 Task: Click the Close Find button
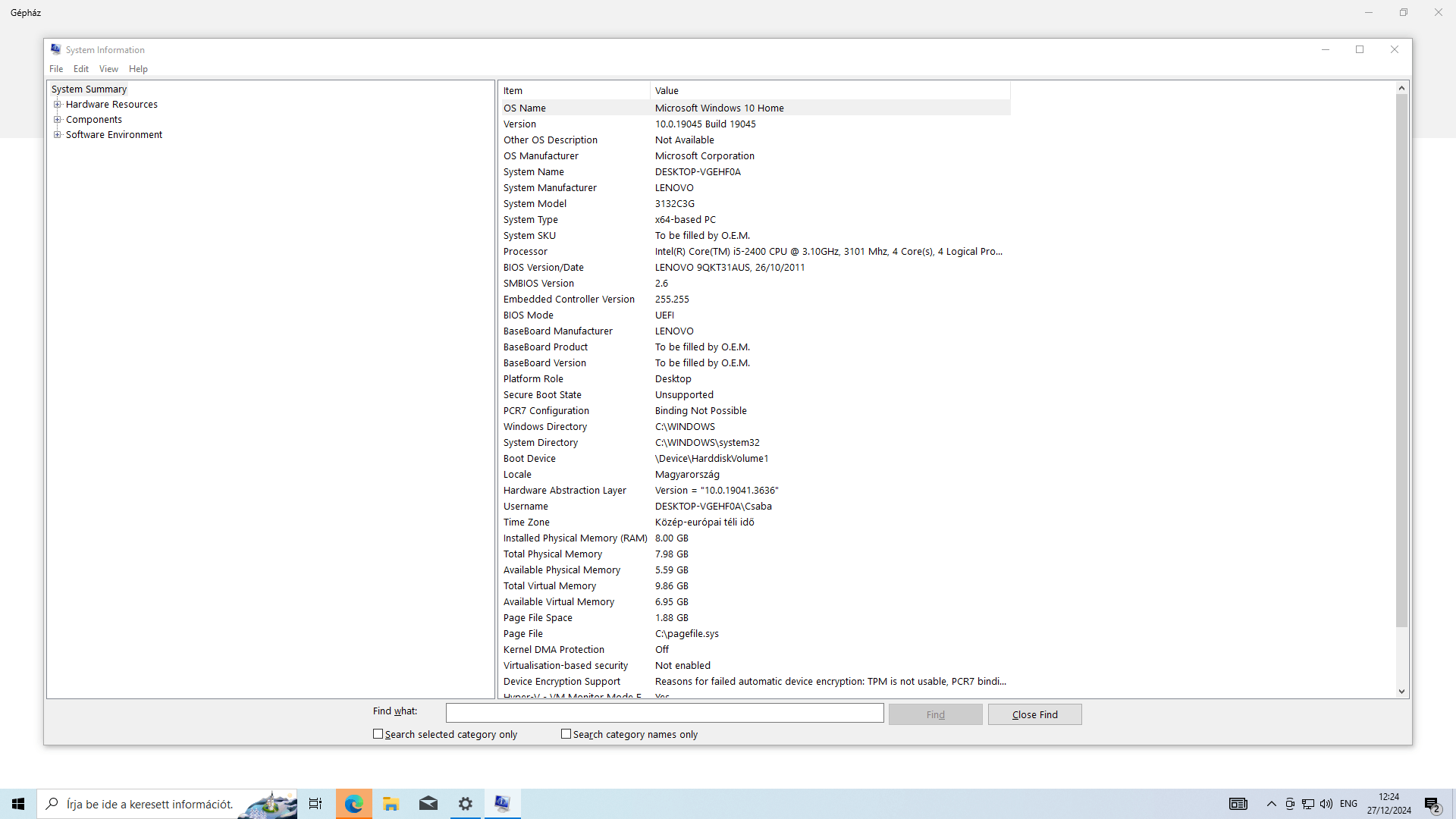[x=1034, y=714]
